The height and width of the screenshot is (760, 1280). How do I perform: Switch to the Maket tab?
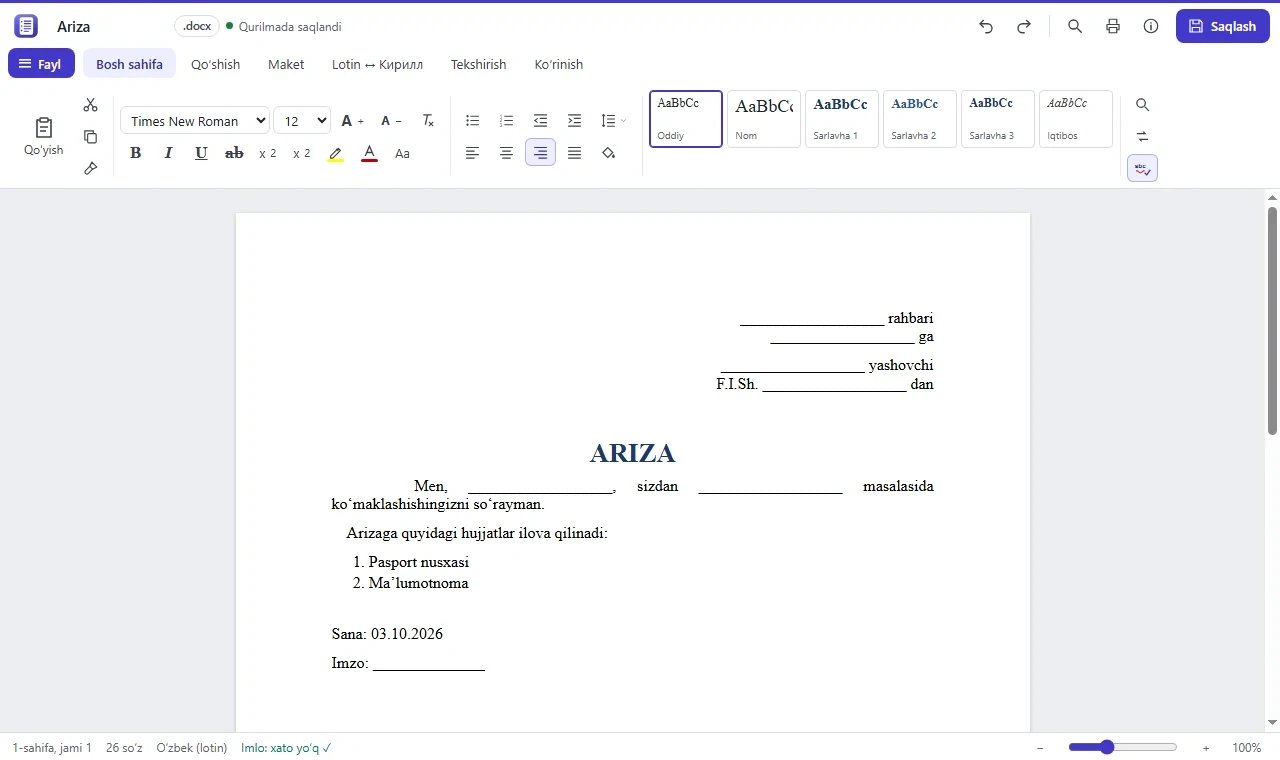pyautogui.click(x=286, y=64)
